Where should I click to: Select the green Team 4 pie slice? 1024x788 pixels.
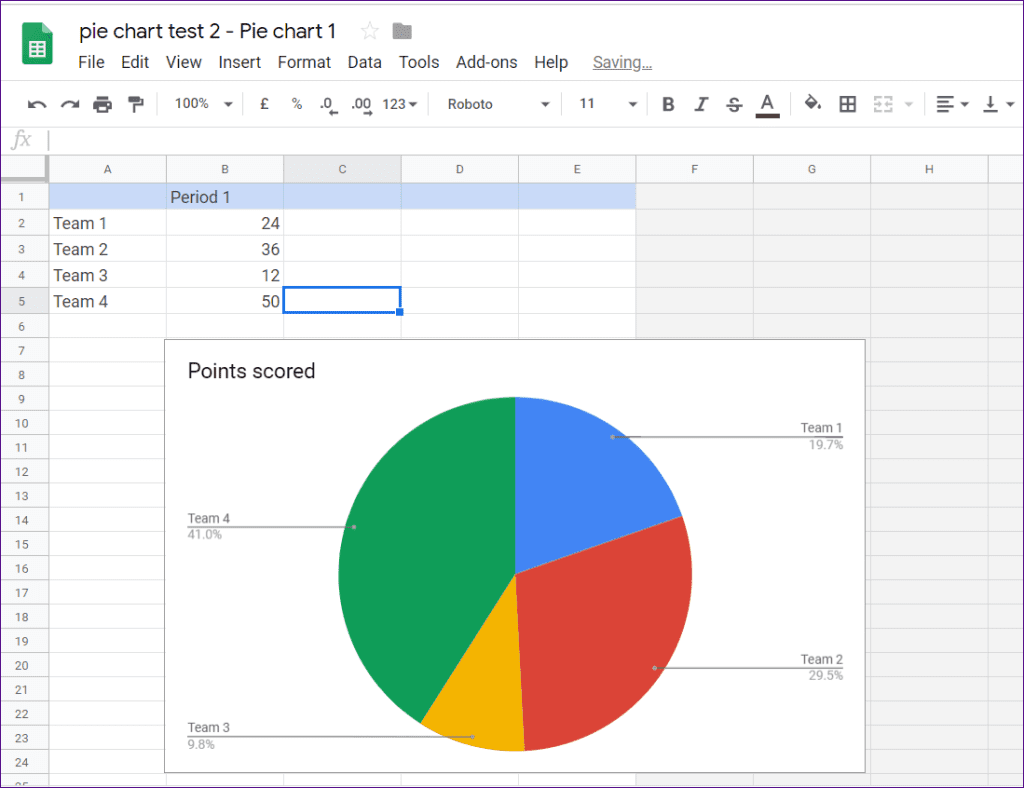point(420,560)
